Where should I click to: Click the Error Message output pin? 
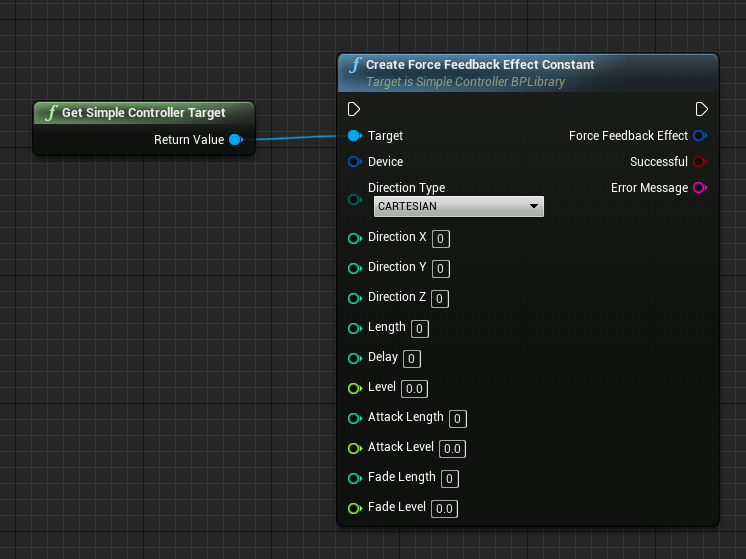click(x=699, y=188)
